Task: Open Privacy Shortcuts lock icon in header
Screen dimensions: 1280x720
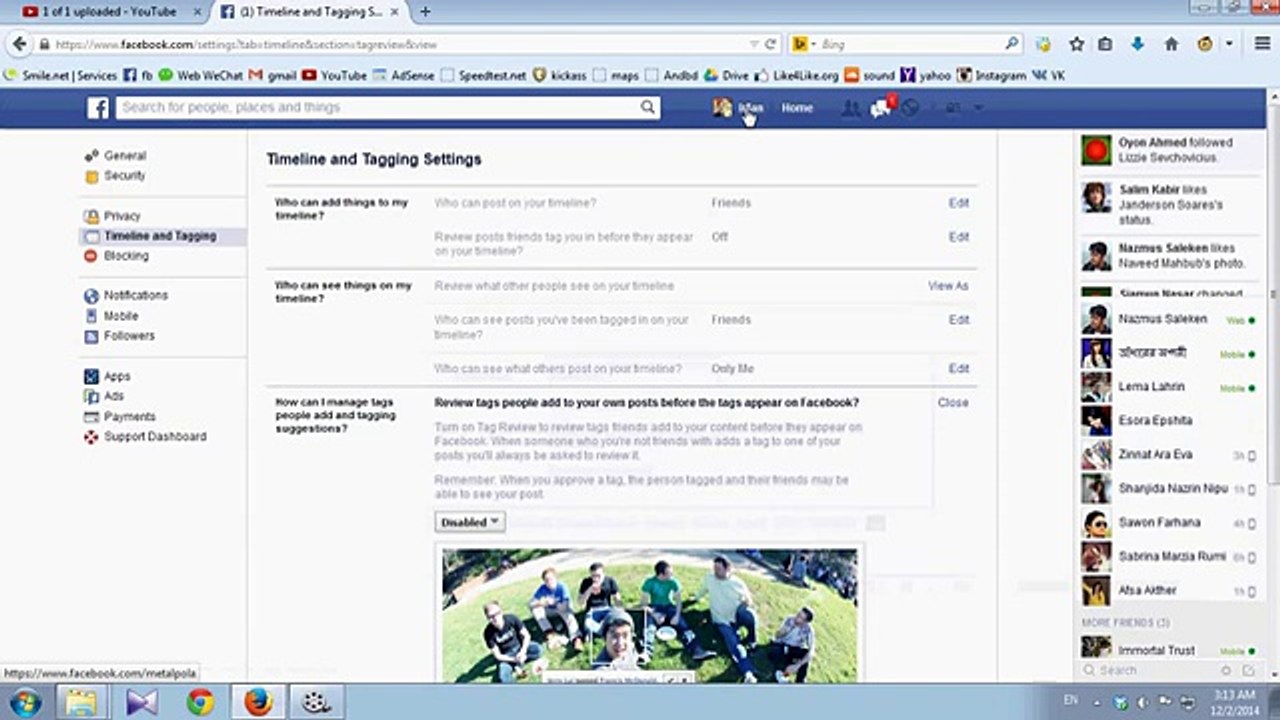Action: pos(953,108)
